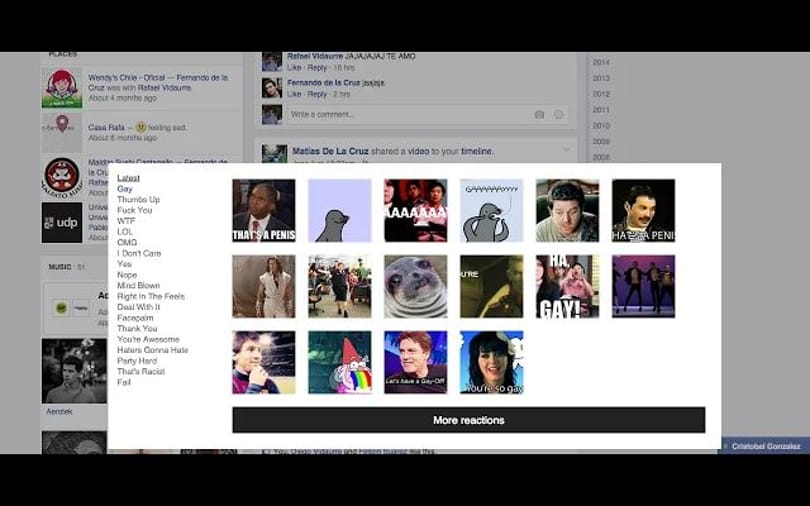Choose the Let's have a Gay-Off GIF
Viewport: 810px width, 506px height.
coord(415,362)
